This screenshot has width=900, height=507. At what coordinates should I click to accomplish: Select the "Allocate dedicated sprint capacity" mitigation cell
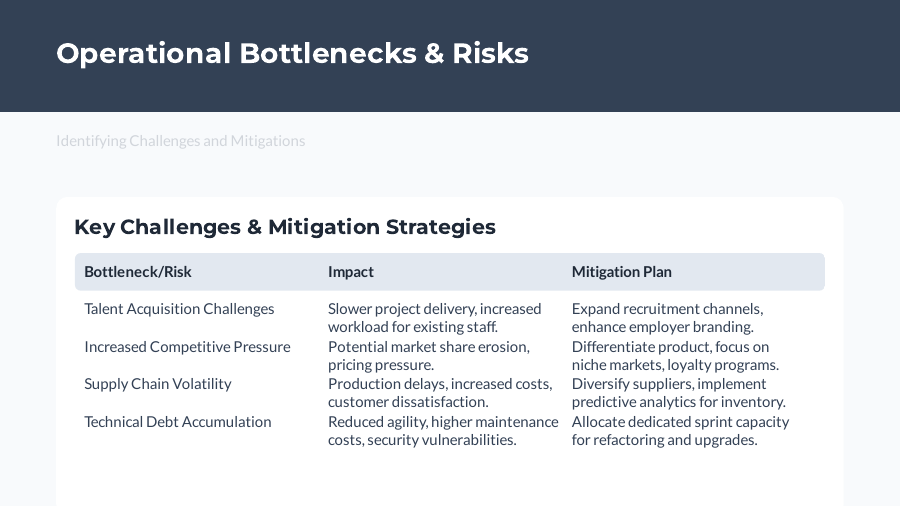(x=680, y=431)
